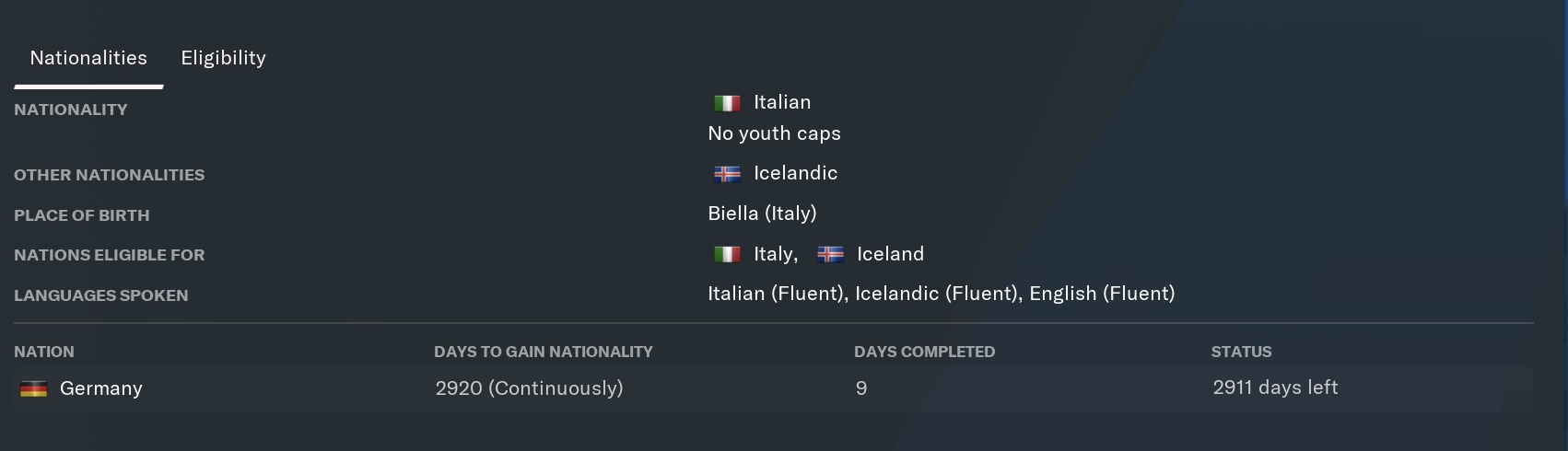Click the languages spoken text
1568x451 pixels.
tap(941, 294)
